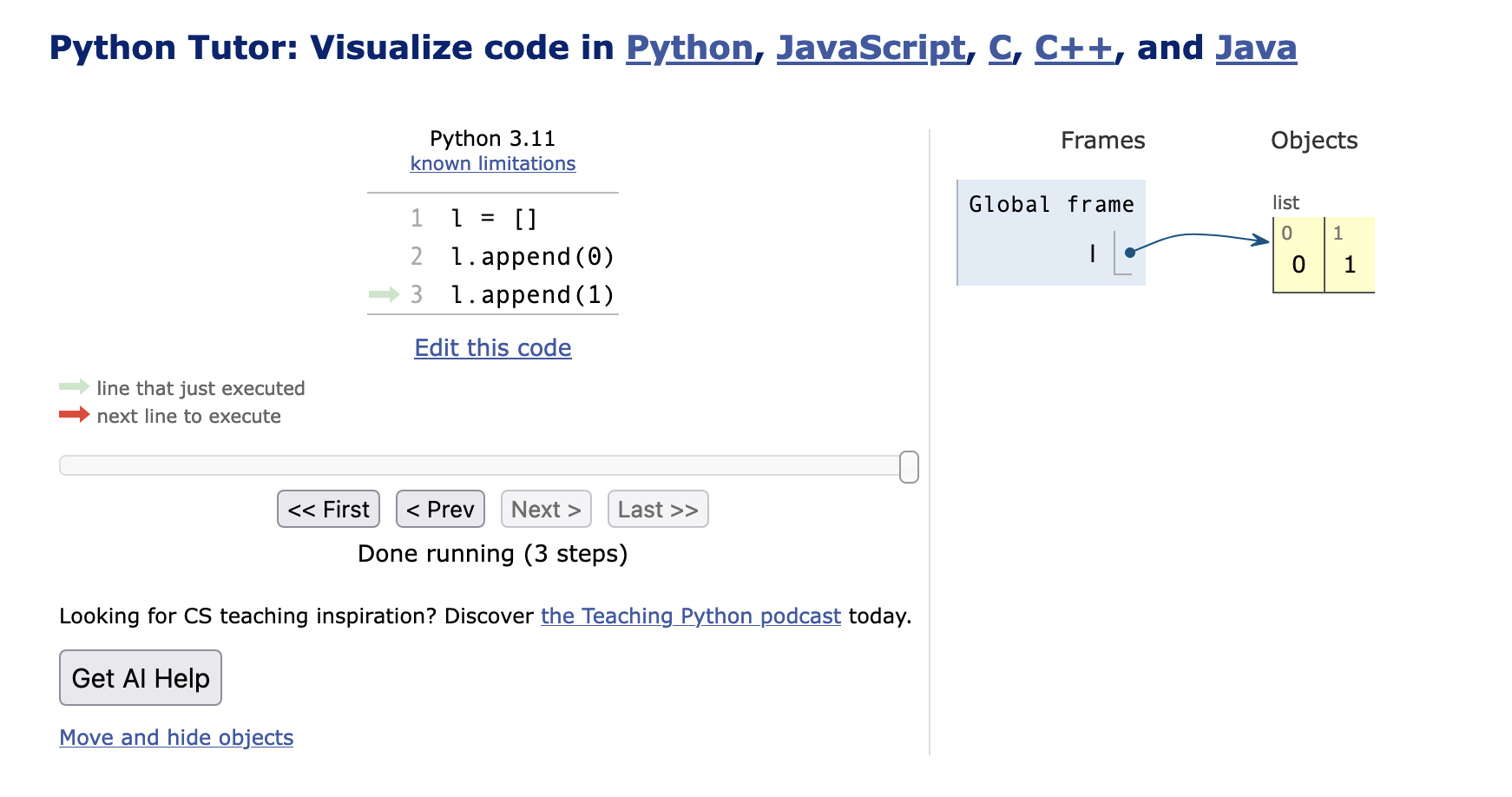Click the green arrow beside line 3
Viewport: 1512px width, 797px height.
pos(385,294)
